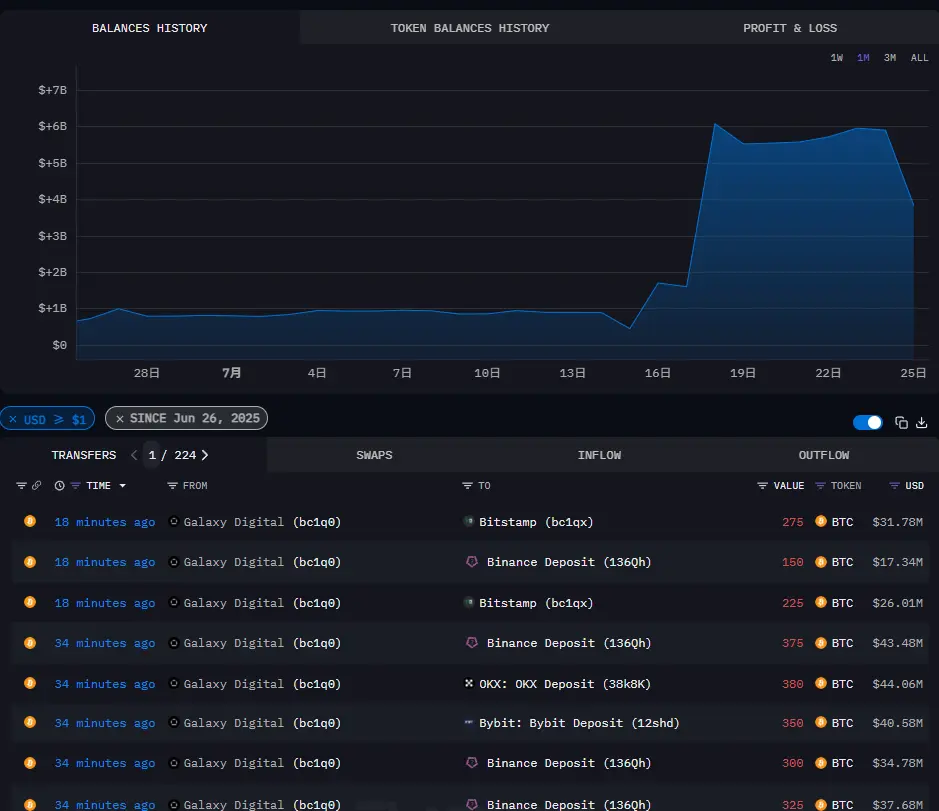Open Binance Deposit recipient in 150 BTC row
The width and height of the screenshot is (939, 811).
(569, 562)
